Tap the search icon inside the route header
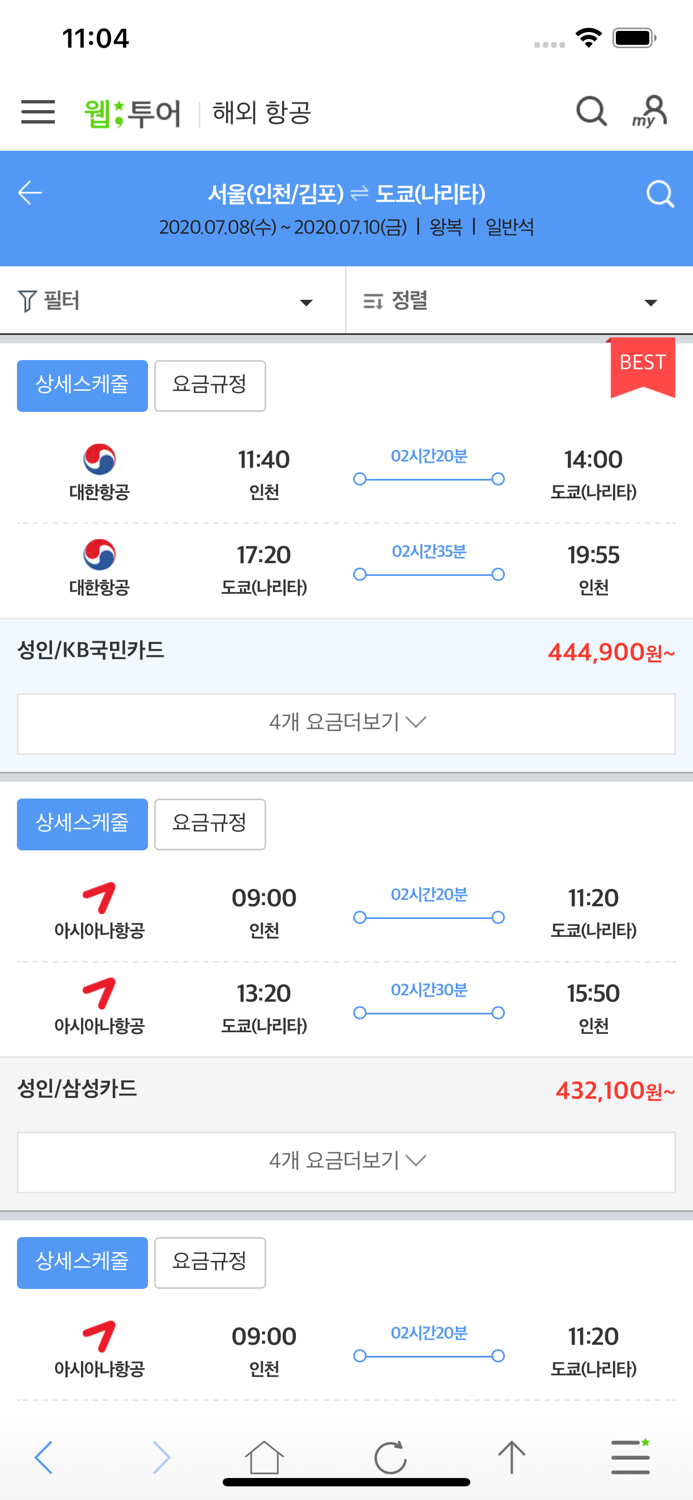The height and width of the screenshot is (1500, 693). (660, 194)
